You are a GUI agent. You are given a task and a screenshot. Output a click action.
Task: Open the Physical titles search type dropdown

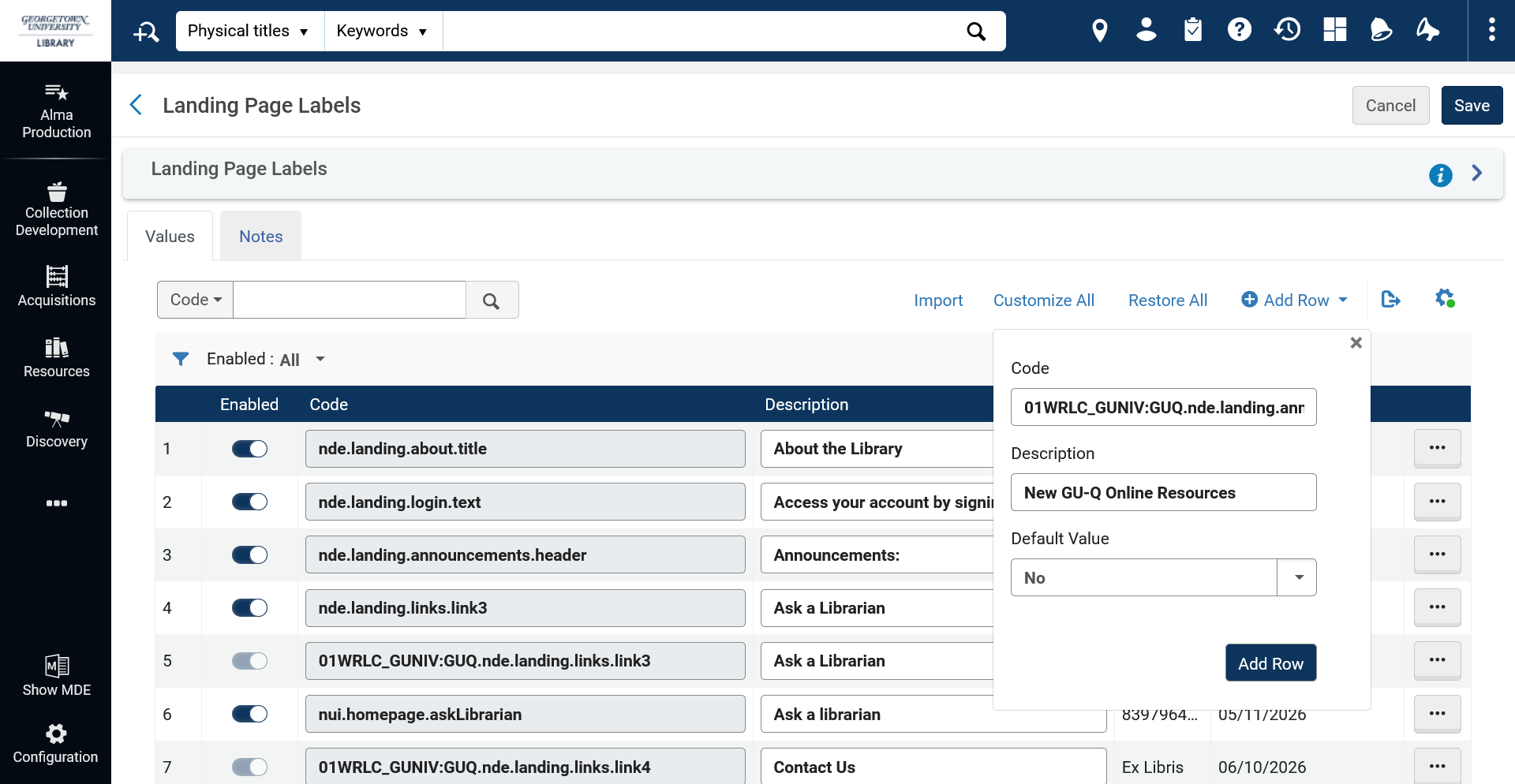tap(249, 31)
